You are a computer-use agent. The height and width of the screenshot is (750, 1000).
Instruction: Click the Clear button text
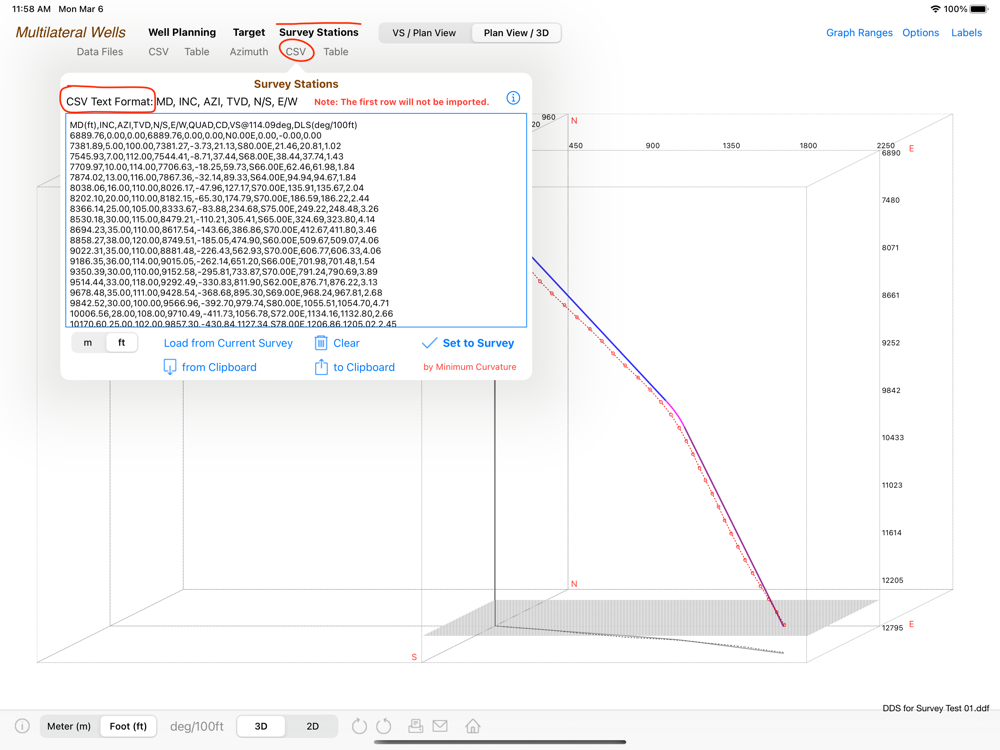tap(346, 342)
